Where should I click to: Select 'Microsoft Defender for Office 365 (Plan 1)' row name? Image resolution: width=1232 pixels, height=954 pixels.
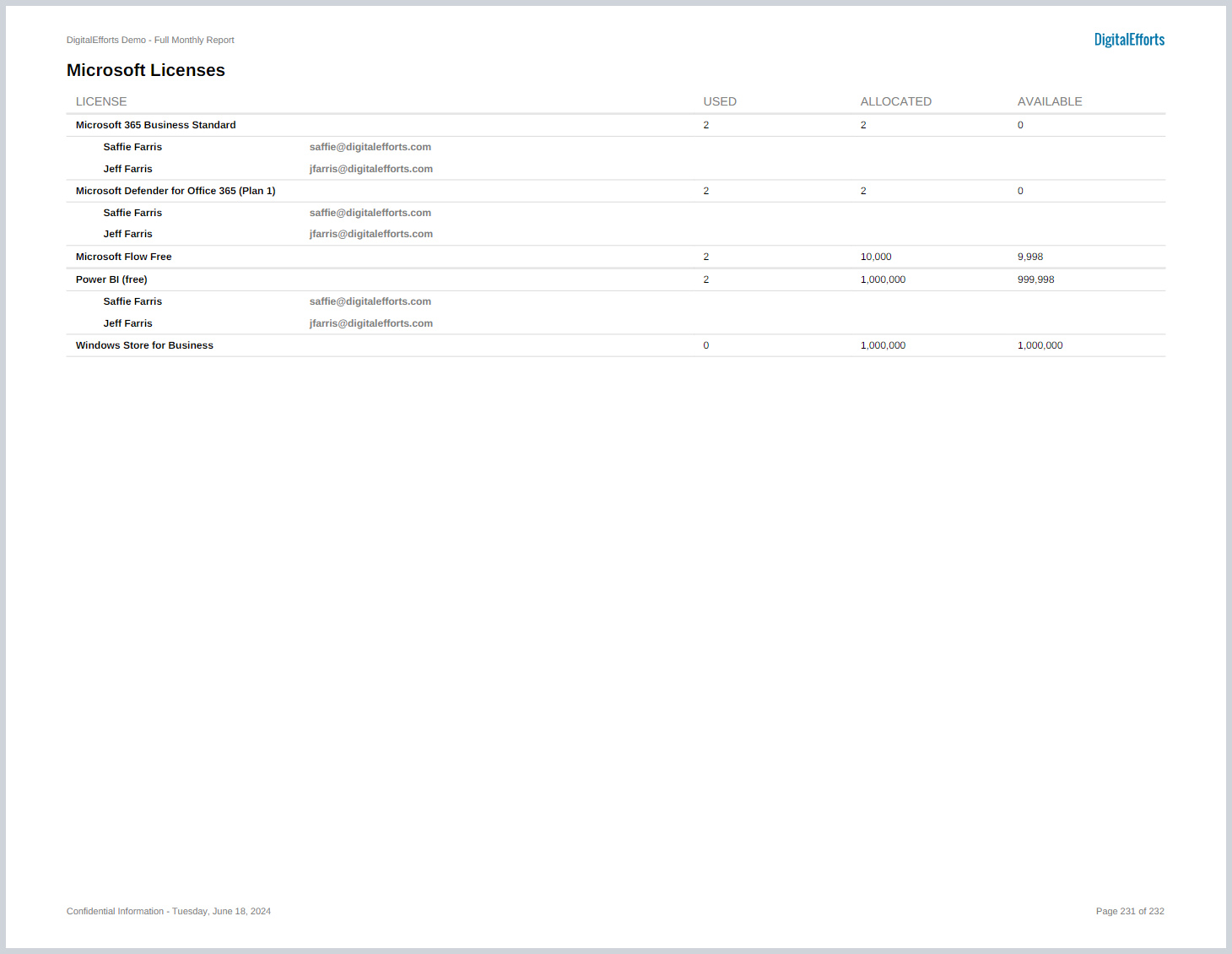tap(176, 191)
